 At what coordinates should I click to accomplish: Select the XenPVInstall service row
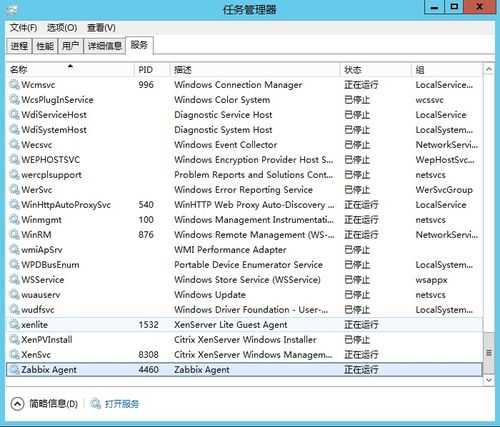coord(244,339)
